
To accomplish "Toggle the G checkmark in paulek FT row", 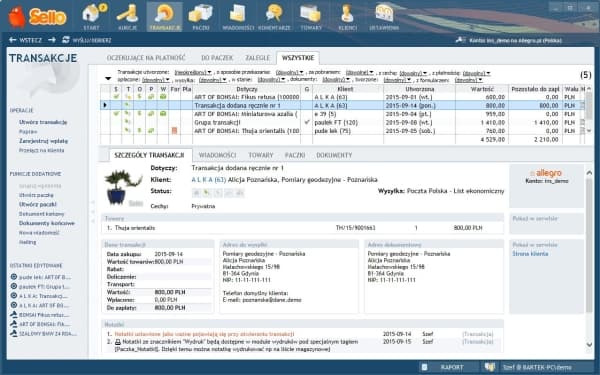I will pyautogui.click(x=307, y=122).
